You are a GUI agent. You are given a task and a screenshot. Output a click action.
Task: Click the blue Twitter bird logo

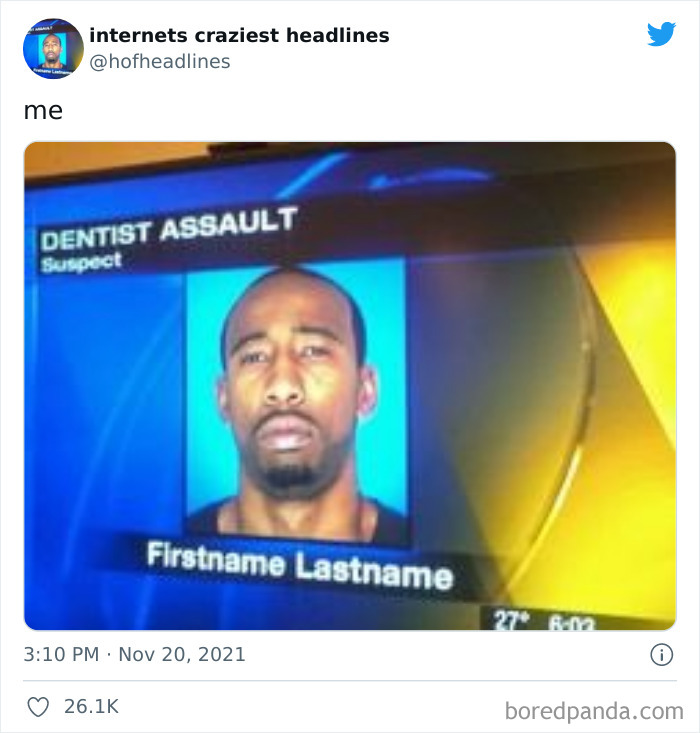(661, 34)
